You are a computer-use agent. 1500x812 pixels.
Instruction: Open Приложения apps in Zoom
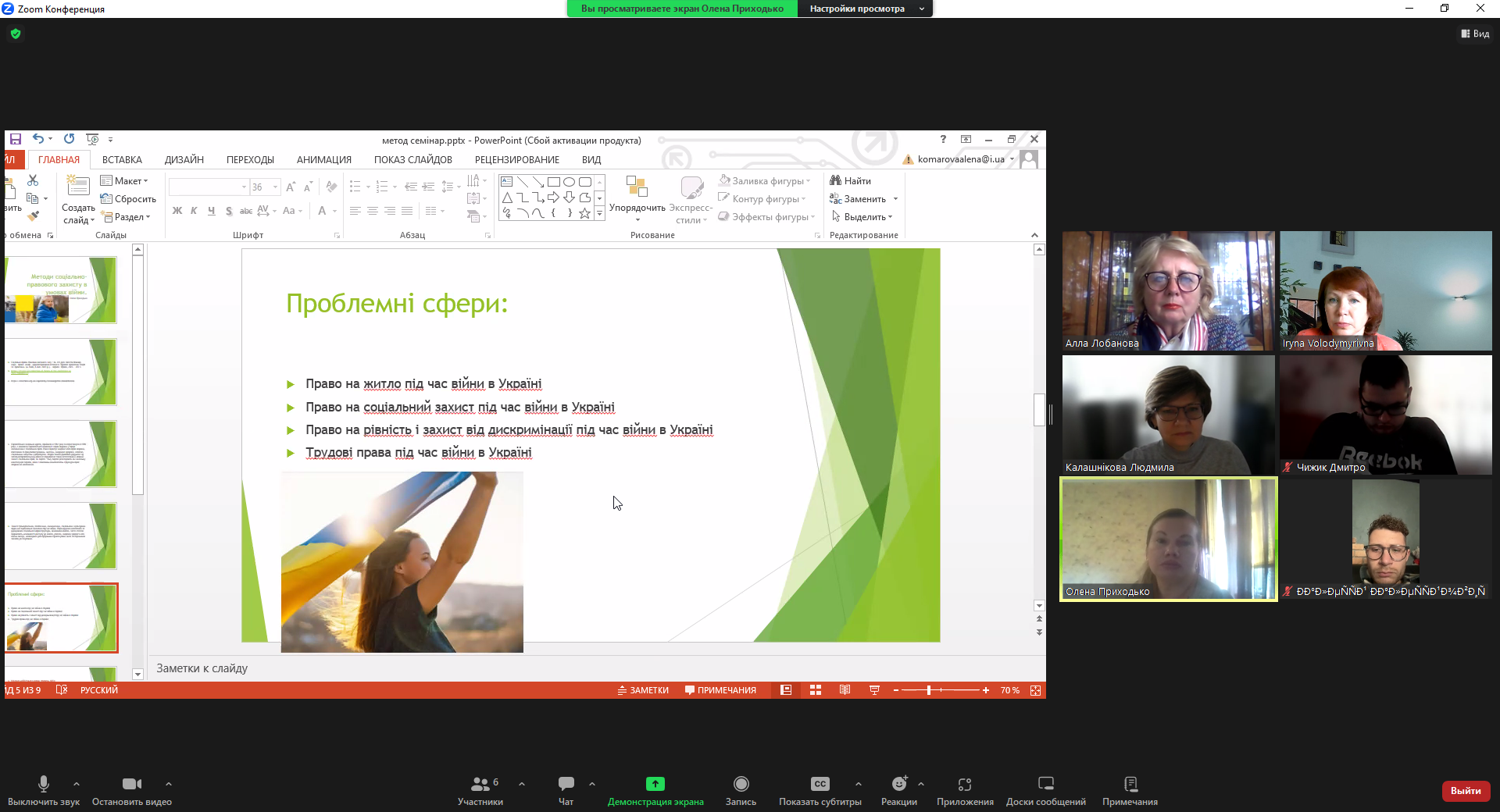[965, 790]
